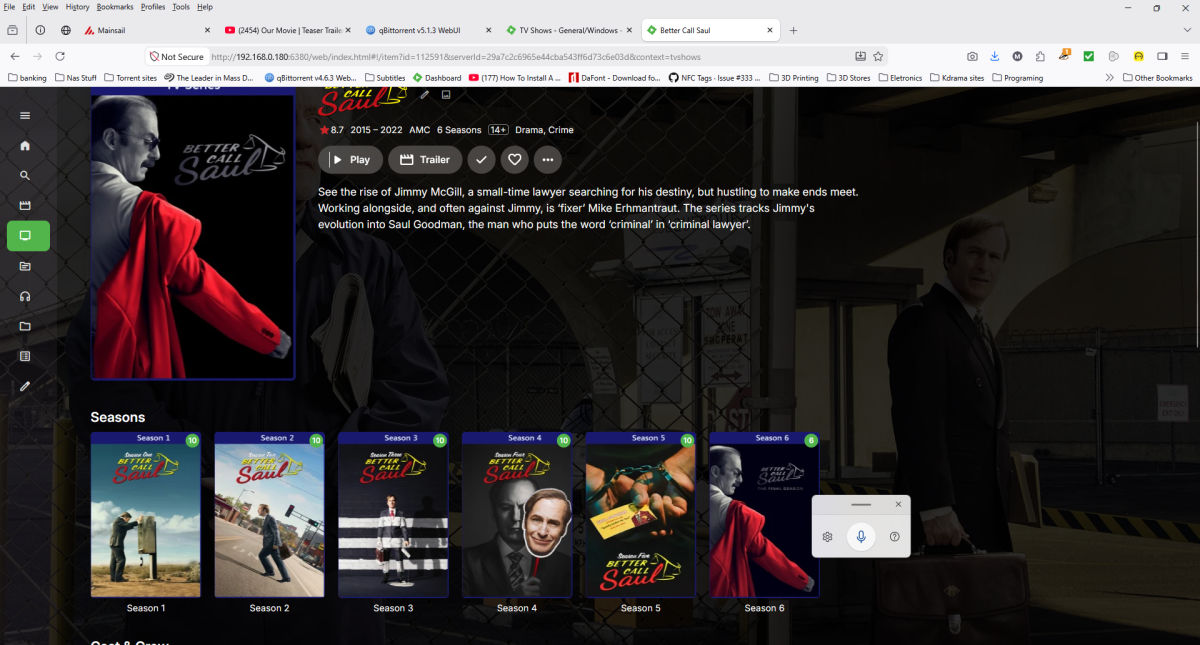The height and width of the screenshot is (645, 1200).
Task: Open the folder-with-lines sidebar library icon
Action: 25,266
